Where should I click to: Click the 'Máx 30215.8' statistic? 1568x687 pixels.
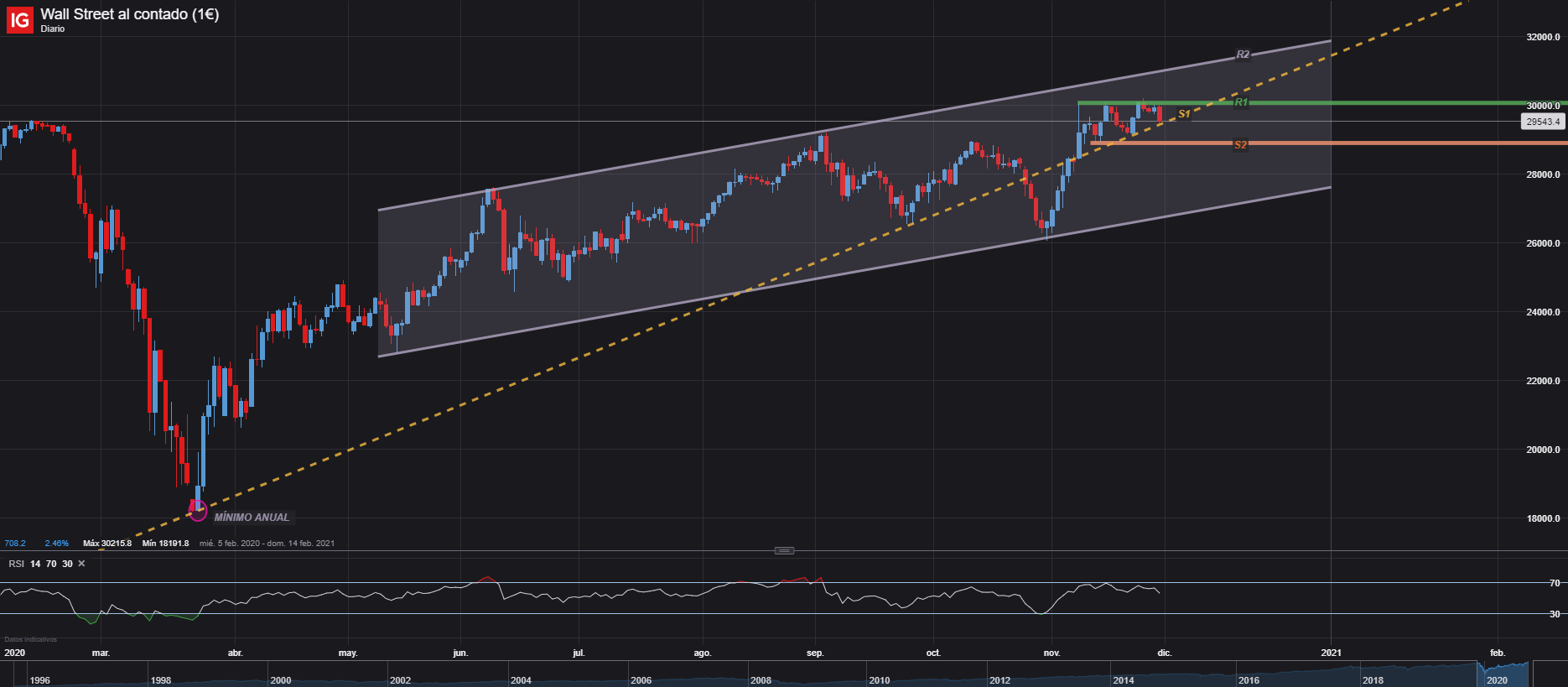107,544
